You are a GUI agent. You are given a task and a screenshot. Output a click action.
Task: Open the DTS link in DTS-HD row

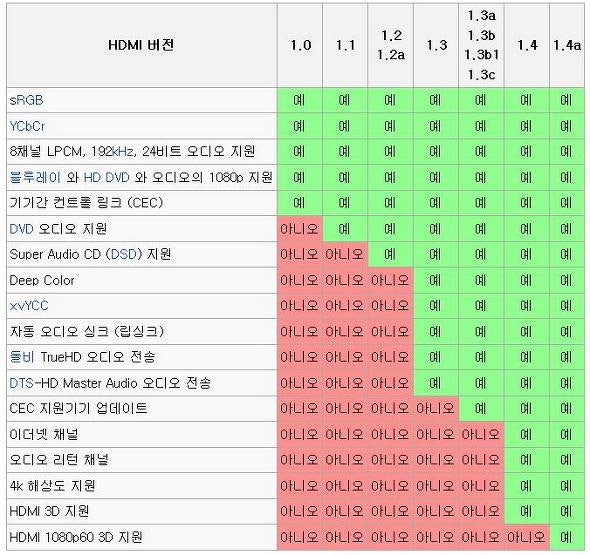tap(21, 383)
